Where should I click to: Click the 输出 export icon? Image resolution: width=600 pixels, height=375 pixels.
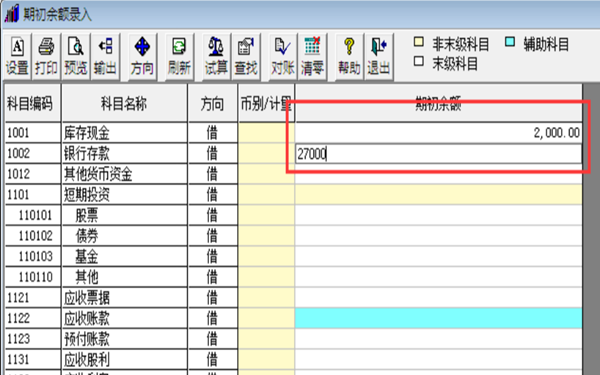pos(105,56)
